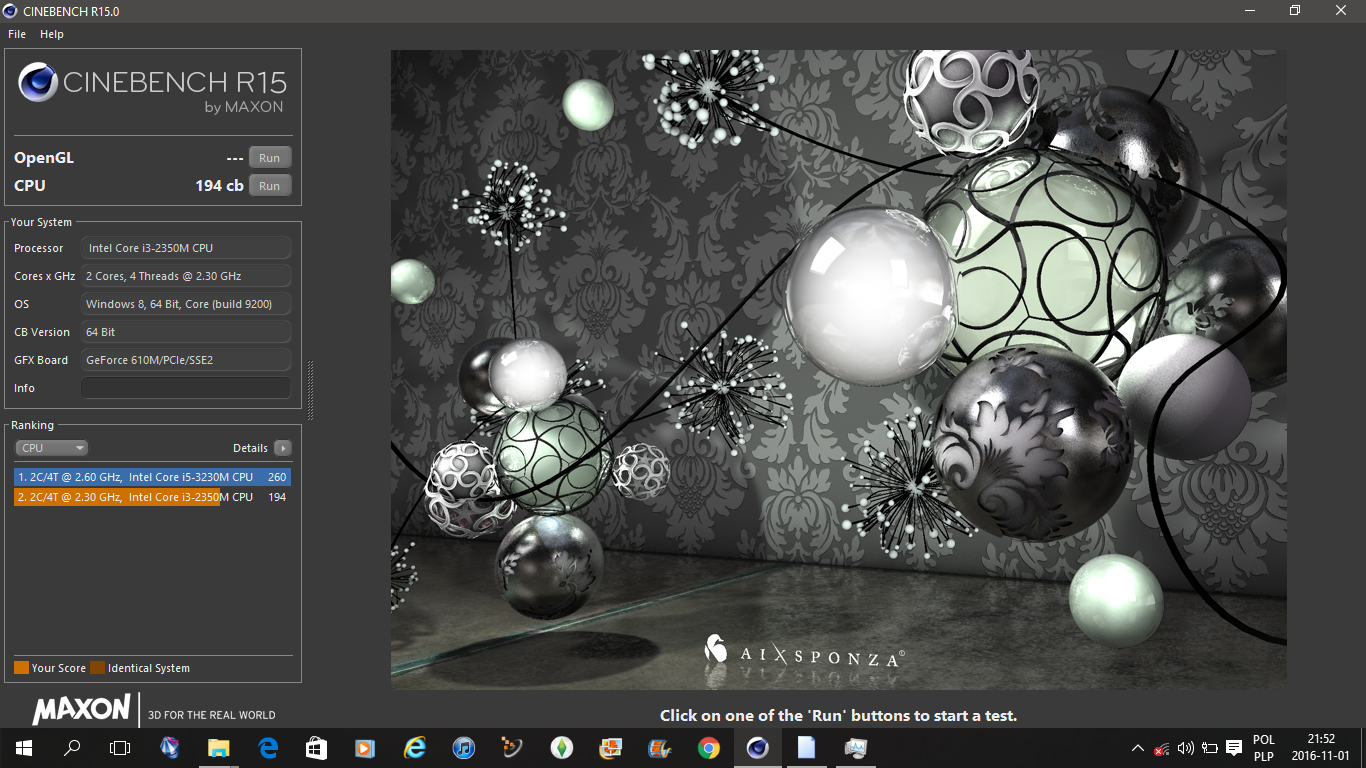Open File Explorer from the taskbar
The width and height of the screenshot is (1366, 768).
[218, 748]
